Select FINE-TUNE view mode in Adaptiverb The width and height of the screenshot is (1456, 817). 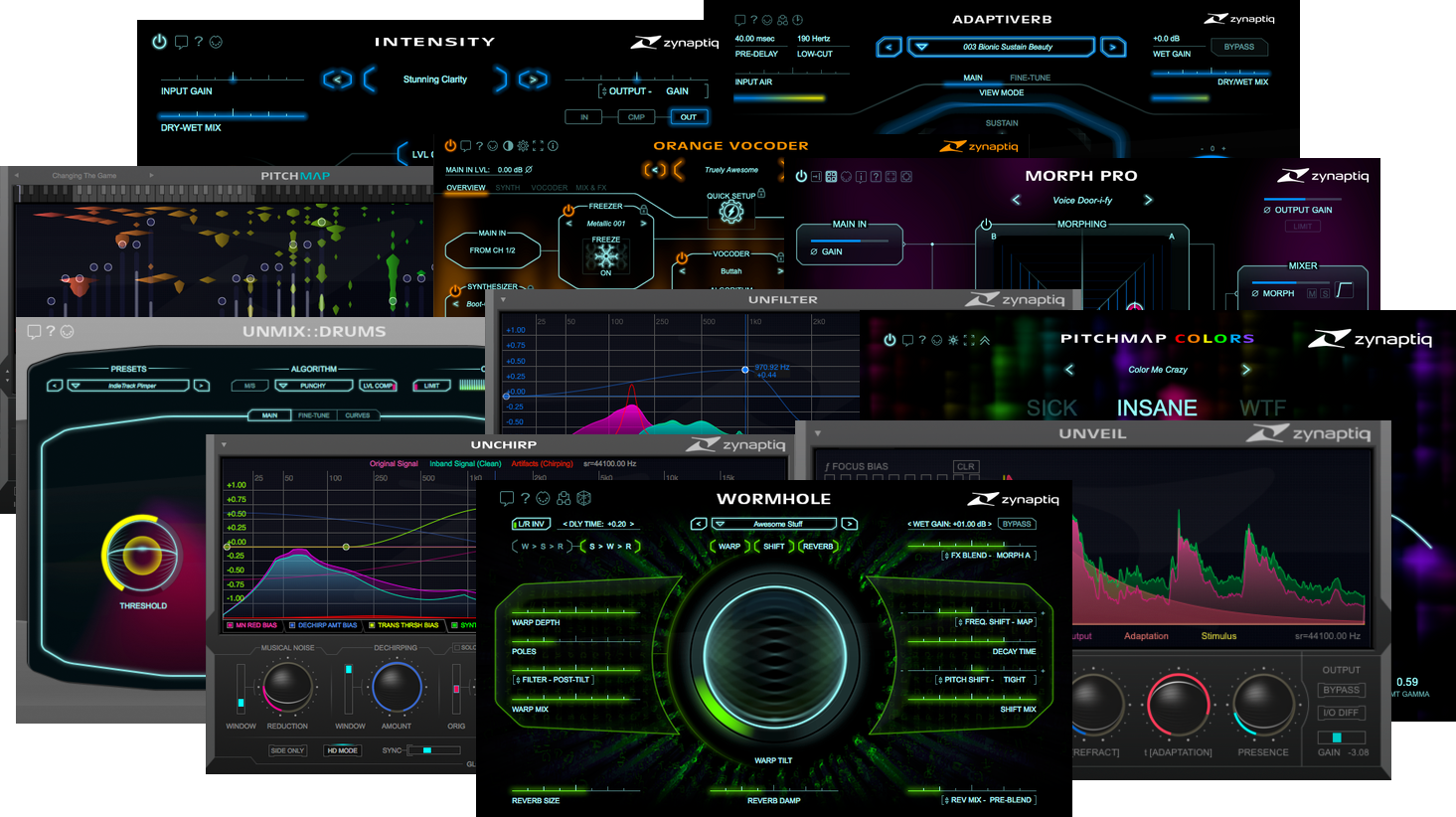coord(1030,78)
